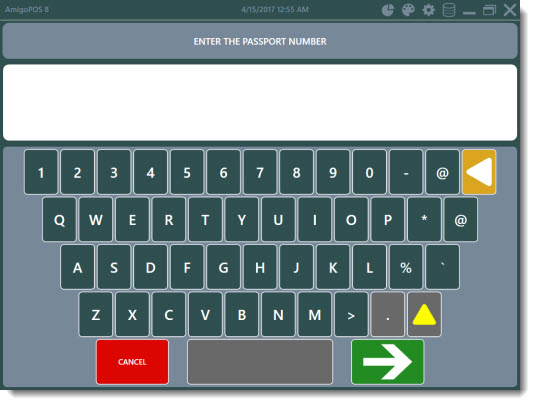535x405 pixels.
Task: Open the settings gear icon
Action: point(428,10)
